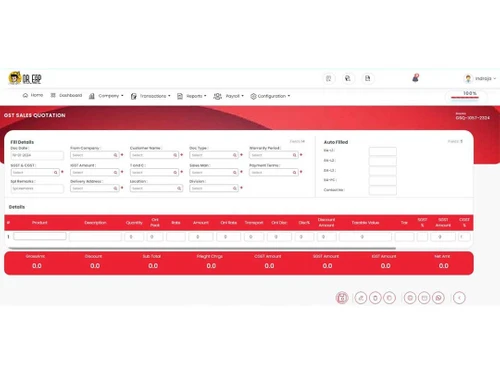Screen dimensions: 500x375
Task: Open the Company menu
Action: [x=106, y=96]
